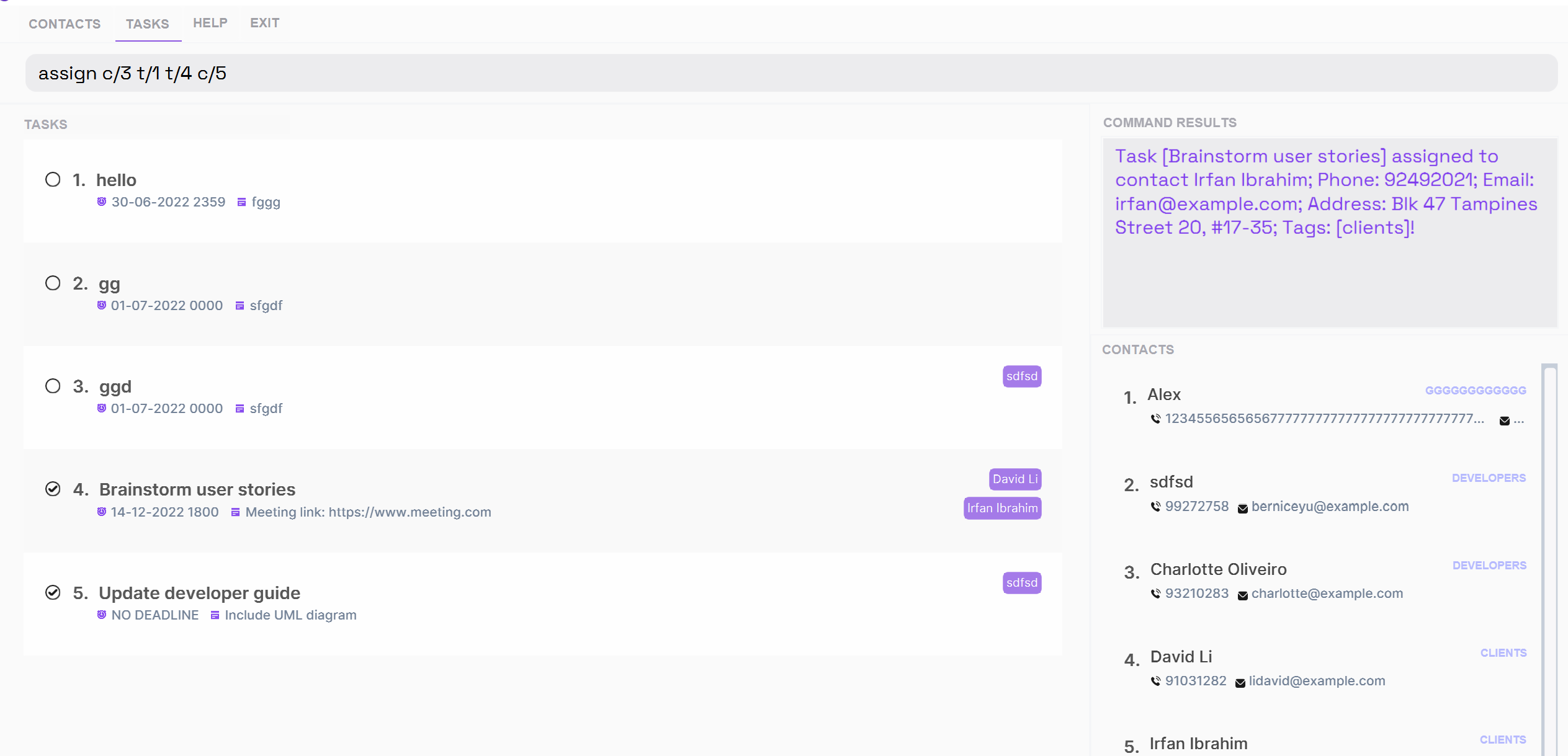Screen dimensions: 1568x756
Task: Click the Irfan Ibrahim assignee tag
Action: [x=1001, y=509]
